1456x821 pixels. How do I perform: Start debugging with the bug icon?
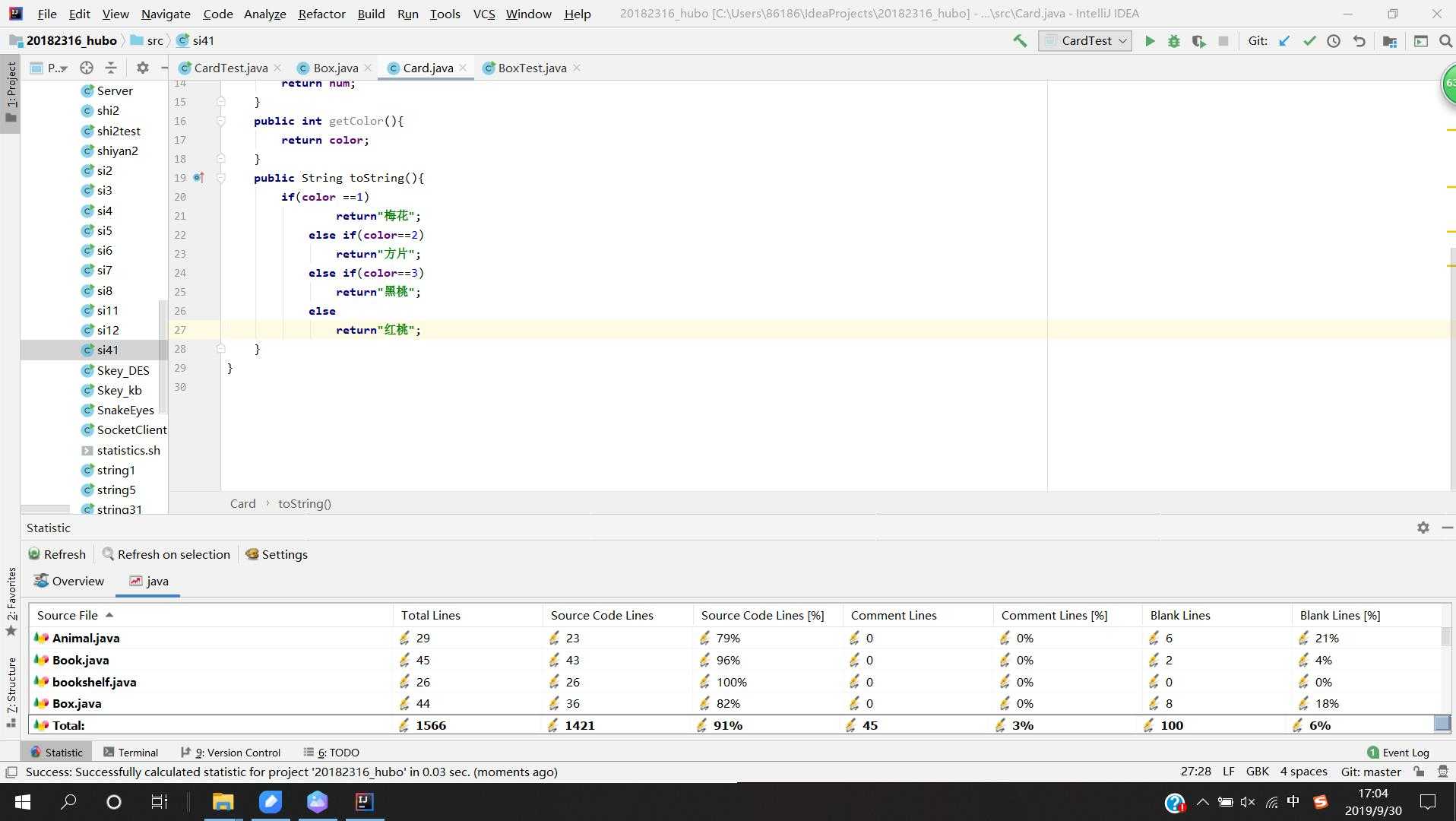click(x=1174, y=41)
